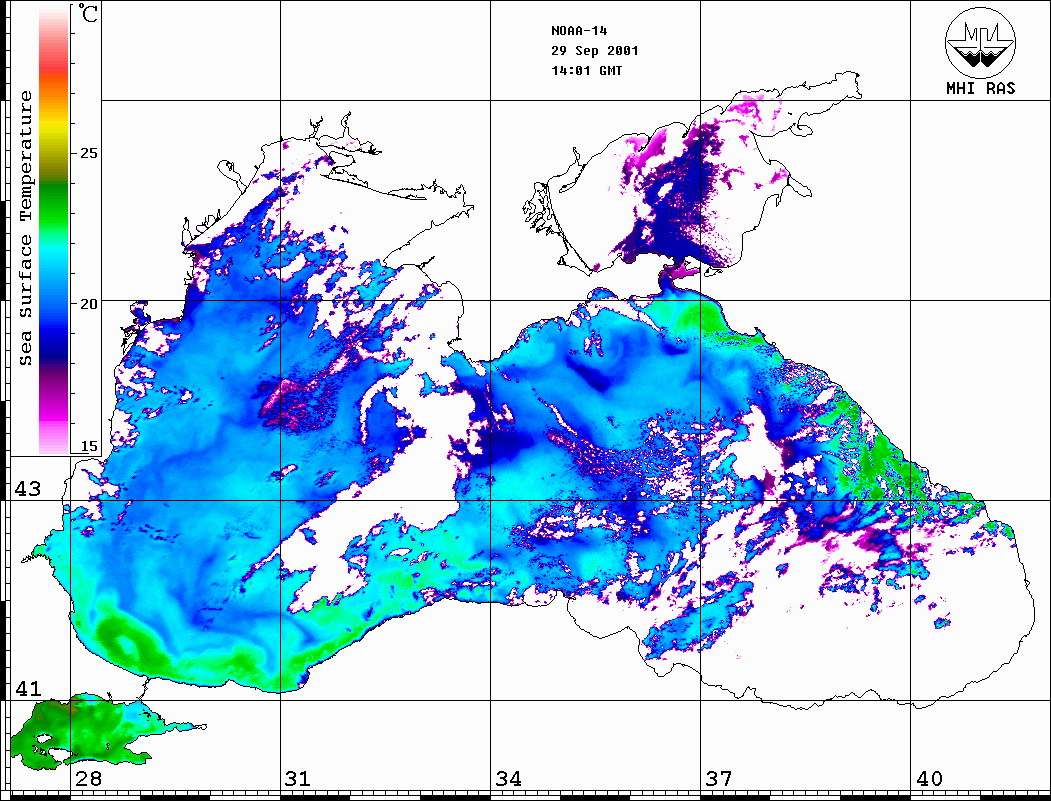This screenshot has height=801, width=1051.
Task: Click the '14:01 GMT' time text
Action: [586, 70]
